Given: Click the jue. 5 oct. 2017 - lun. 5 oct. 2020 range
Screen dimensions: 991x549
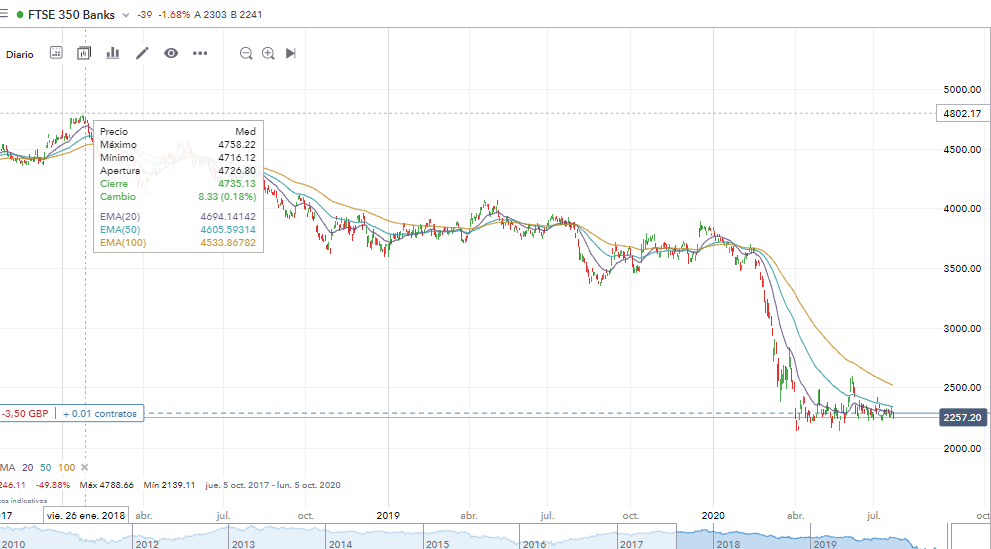Looking at the screenshot, I should pos(273,485).
